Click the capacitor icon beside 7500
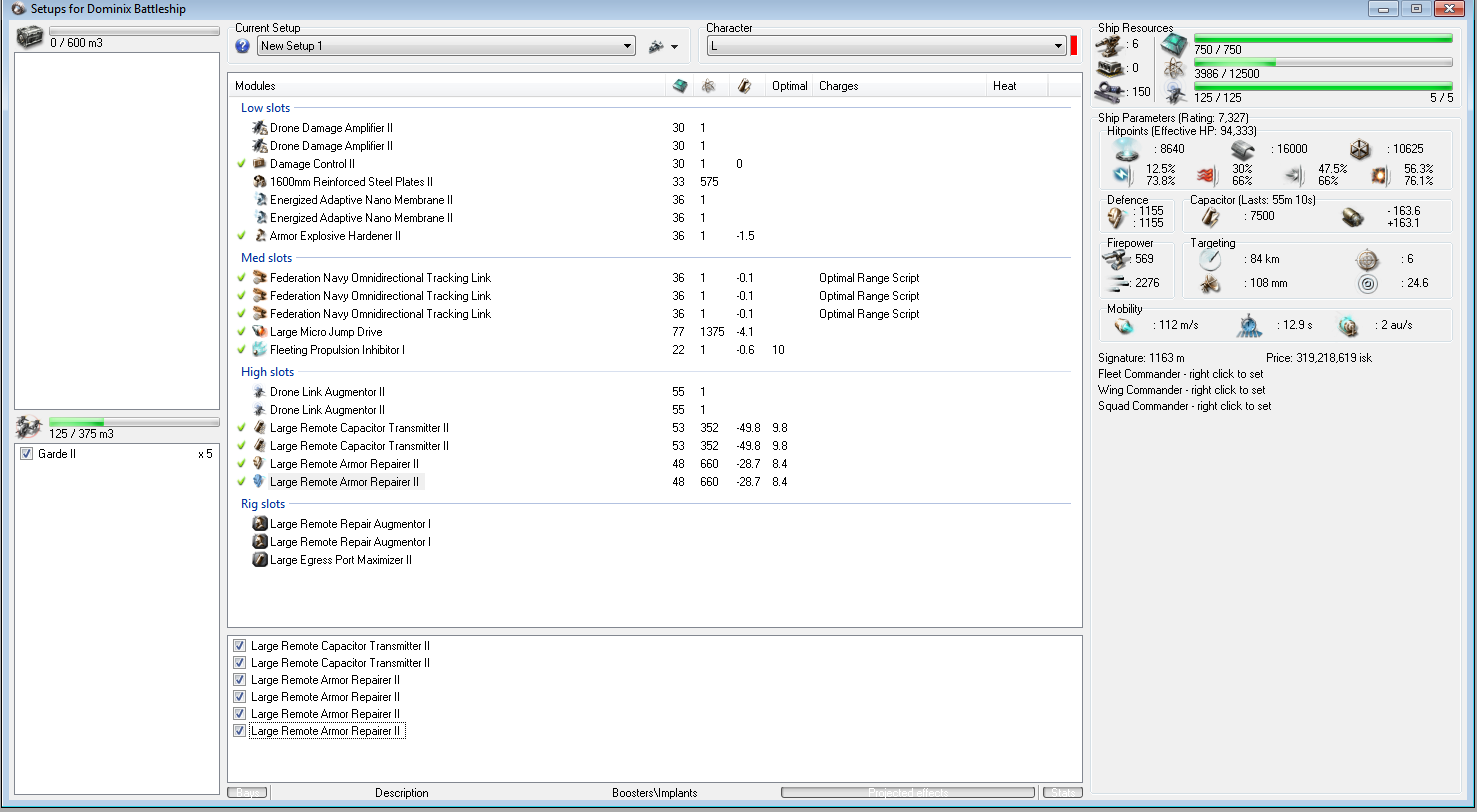This screenshot has width=1477, height=812. point(1210,216)
